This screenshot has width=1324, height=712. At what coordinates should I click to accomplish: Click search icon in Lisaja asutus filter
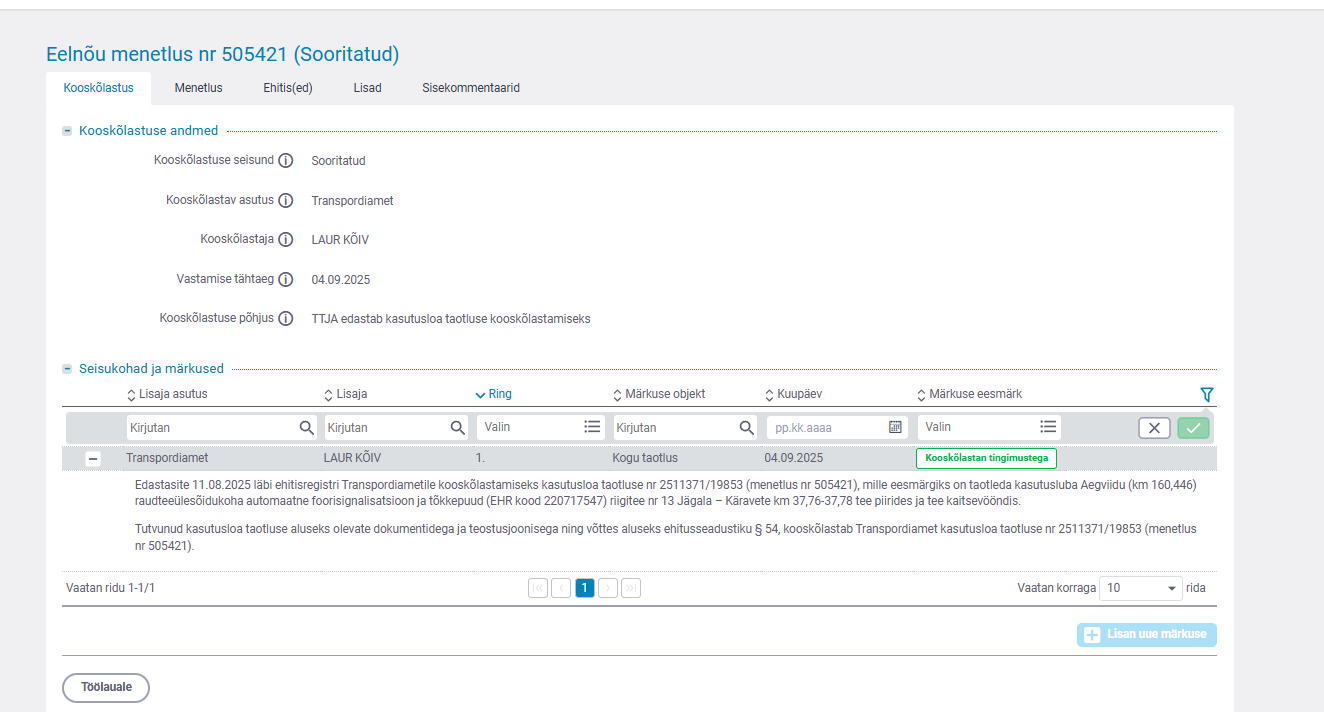pos(307,427)
